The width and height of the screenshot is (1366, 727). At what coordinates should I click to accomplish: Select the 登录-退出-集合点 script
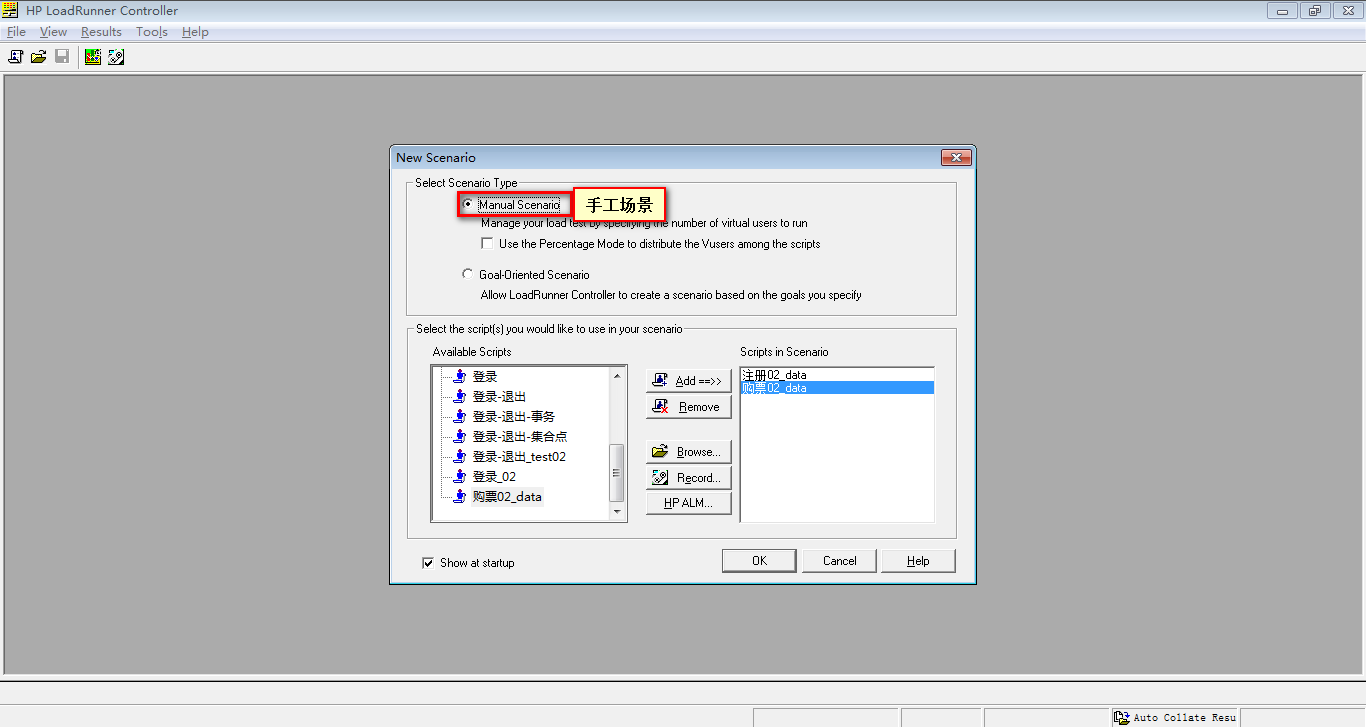(x=520, y=436)
